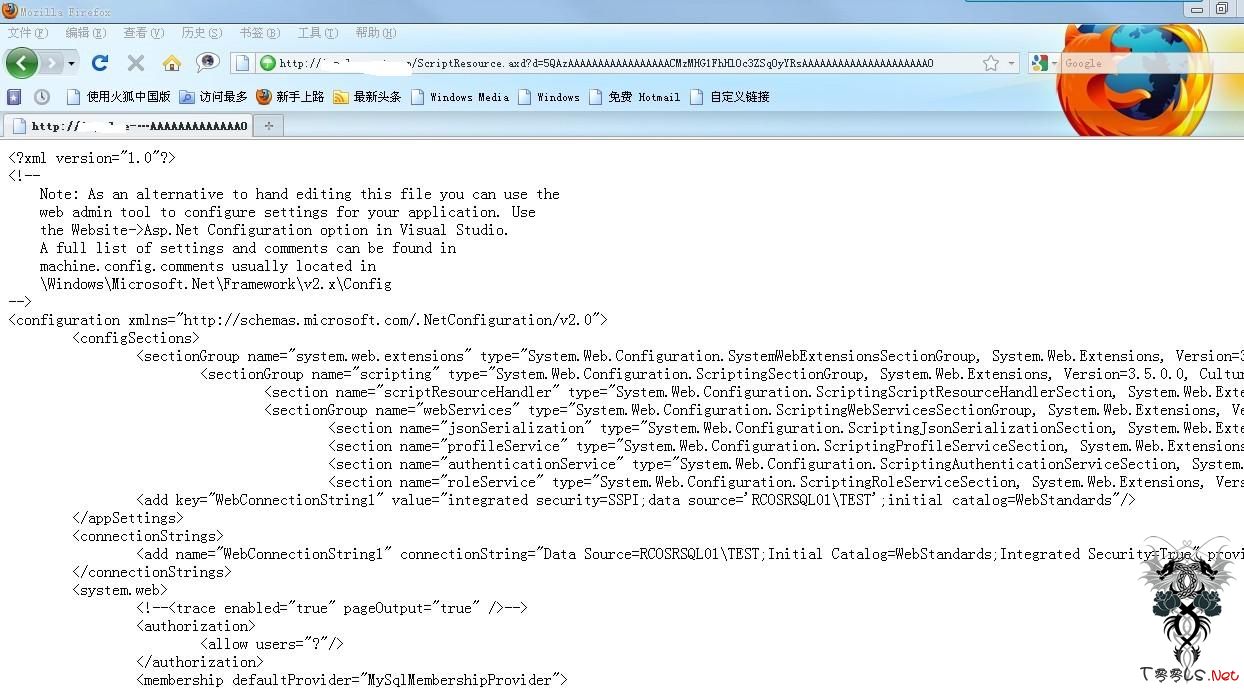Stop loading with the X icon
The width and height of the screenshot is (1244, 690).
click(136, 63)
